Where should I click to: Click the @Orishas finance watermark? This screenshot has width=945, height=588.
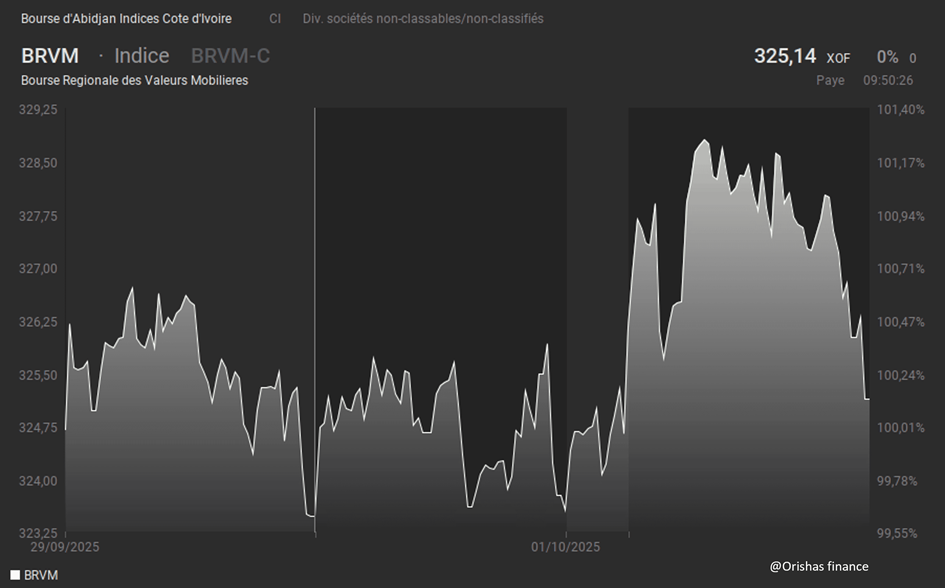pos(819,566)
